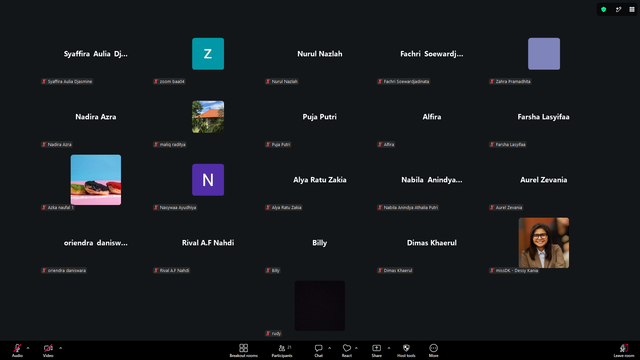The image size is (640, 360).
Task: Select Zahra Pramadhita's lavender avatar
Action: (x=544, y=54)
